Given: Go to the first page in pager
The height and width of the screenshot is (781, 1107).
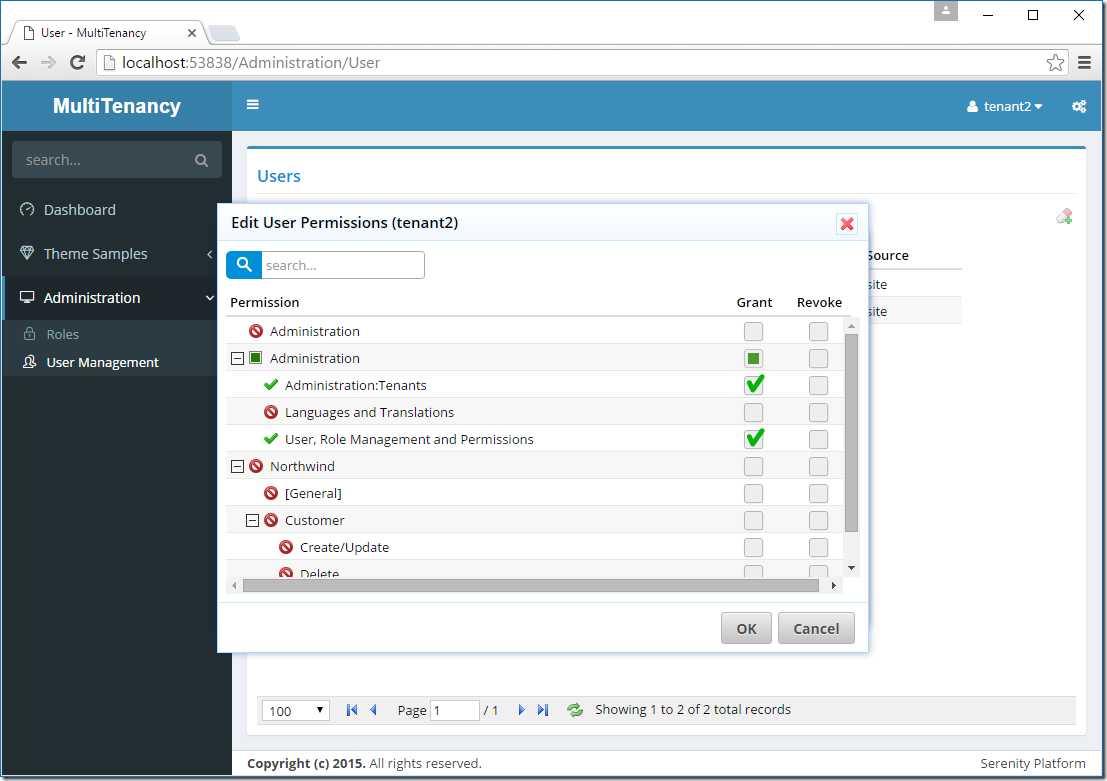Looking at the screenshot, I should [352, 710].
